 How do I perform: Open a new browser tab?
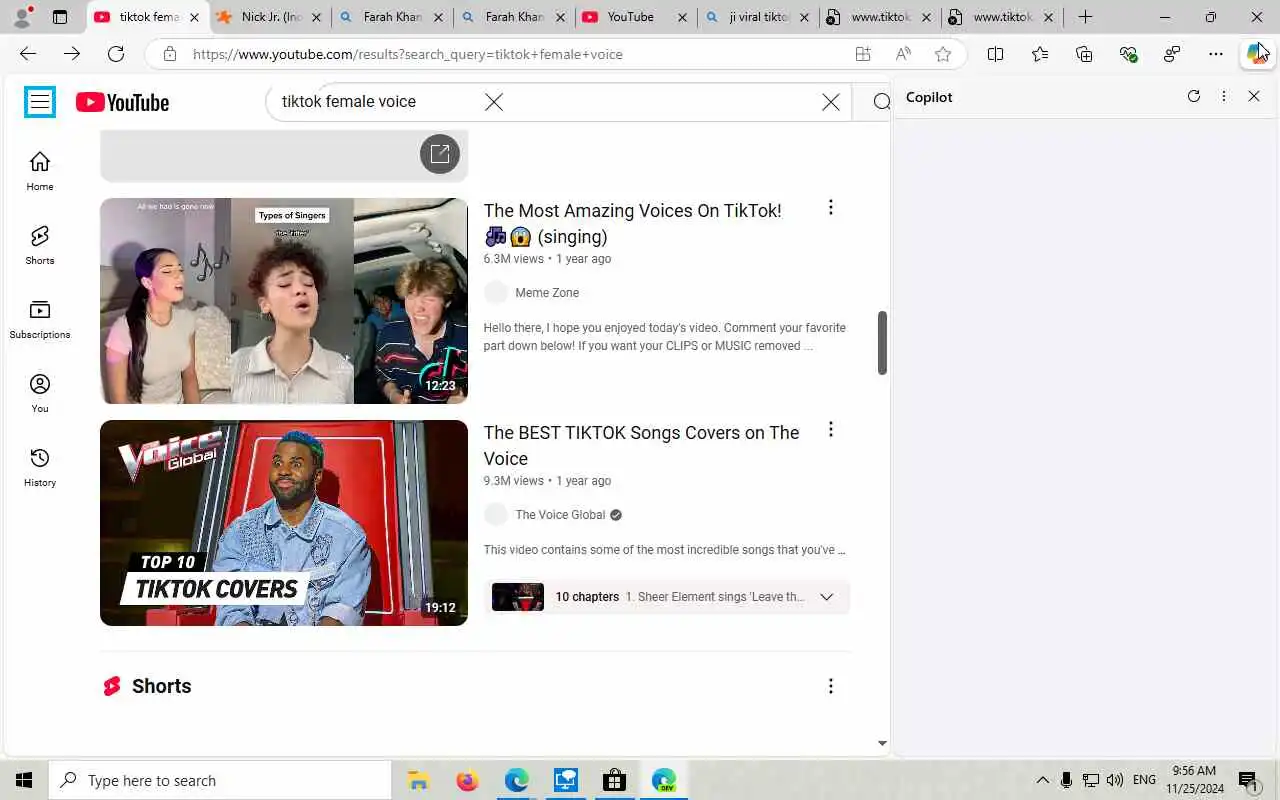(1085, 17)
